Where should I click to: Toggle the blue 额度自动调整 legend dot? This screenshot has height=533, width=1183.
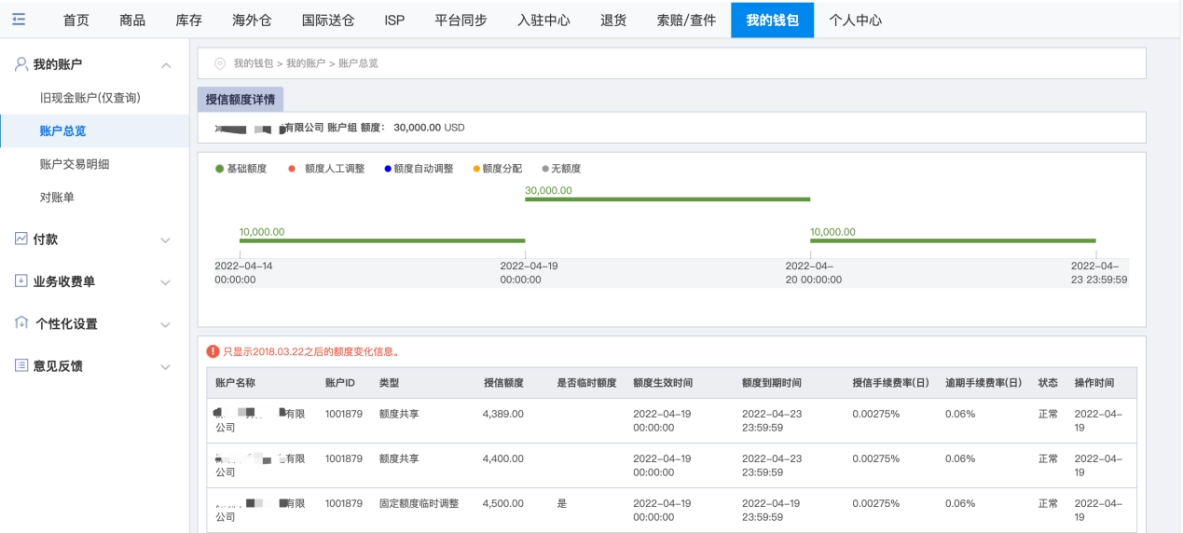(x=387, y=168)
